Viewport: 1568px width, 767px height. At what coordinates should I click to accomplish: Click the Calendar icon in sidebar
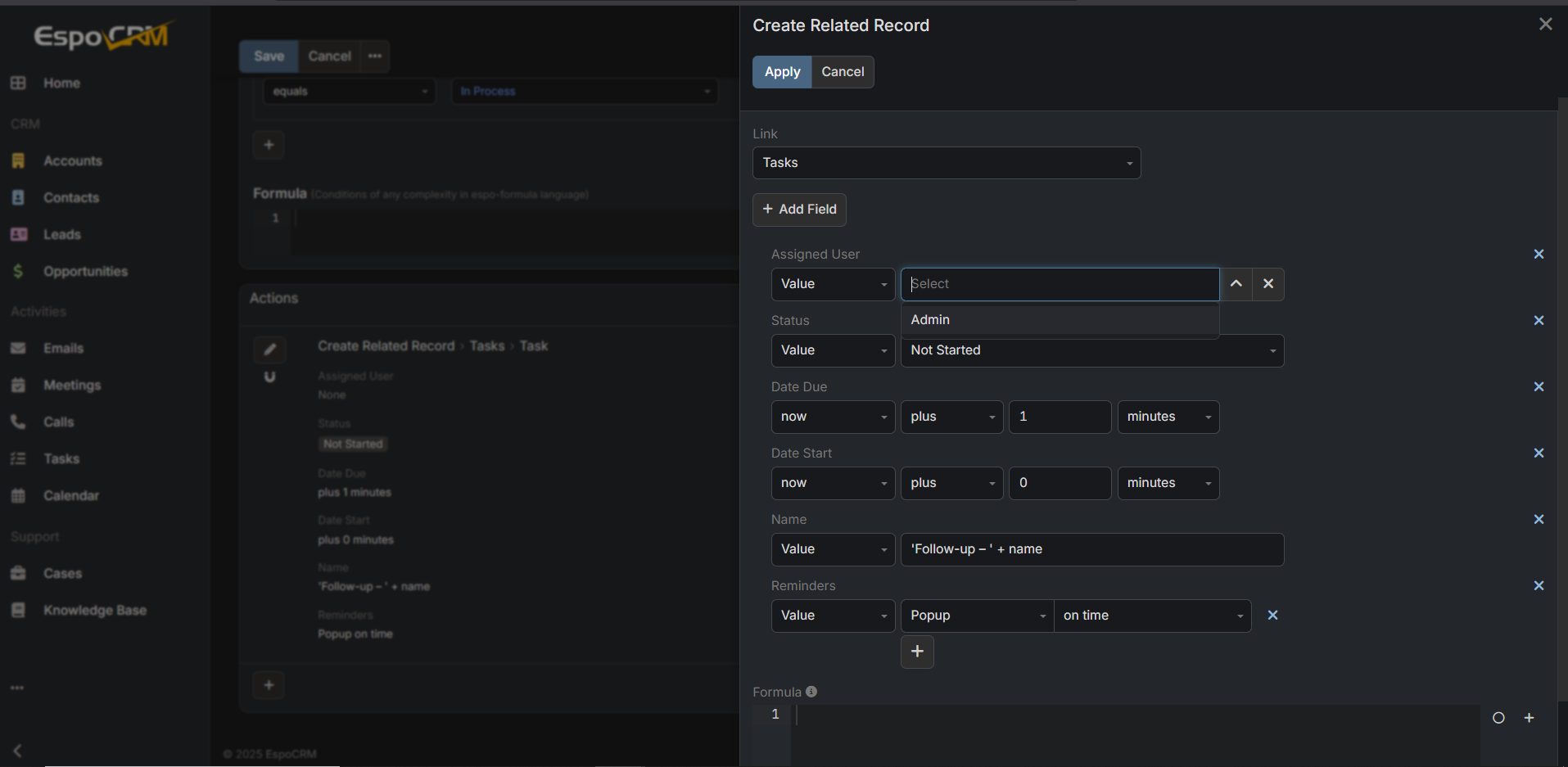[18, 496]
